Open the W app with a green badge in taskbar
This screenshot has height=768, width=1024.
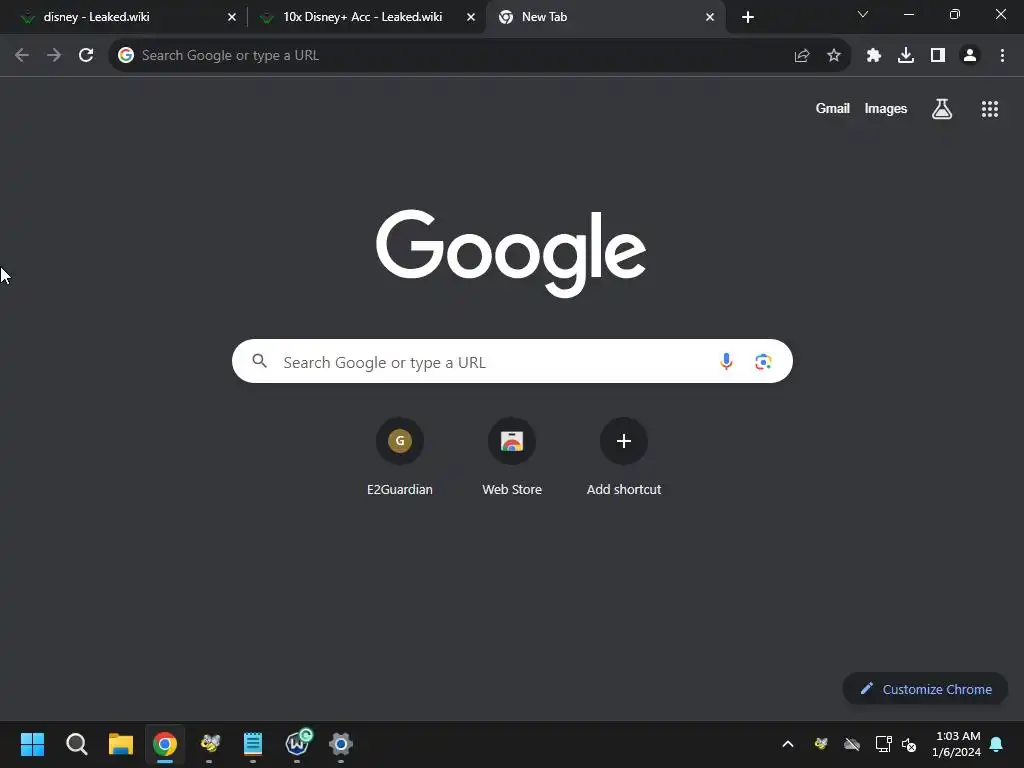(x=297, y=743)
